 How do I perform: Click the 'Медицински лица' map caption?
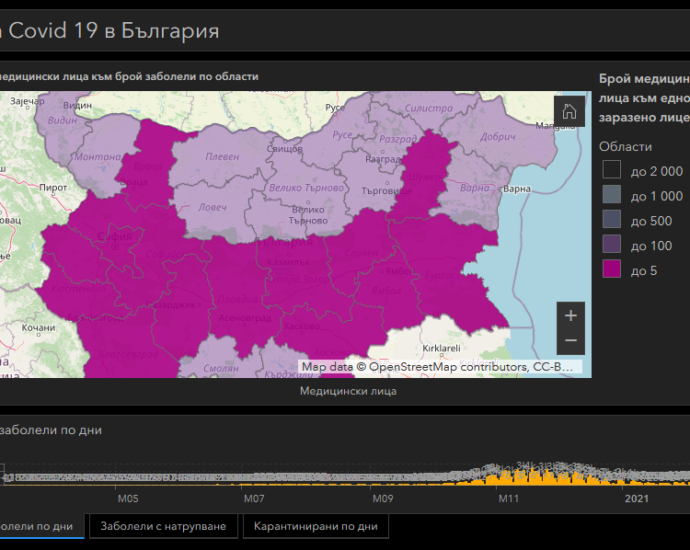(348, 391)
